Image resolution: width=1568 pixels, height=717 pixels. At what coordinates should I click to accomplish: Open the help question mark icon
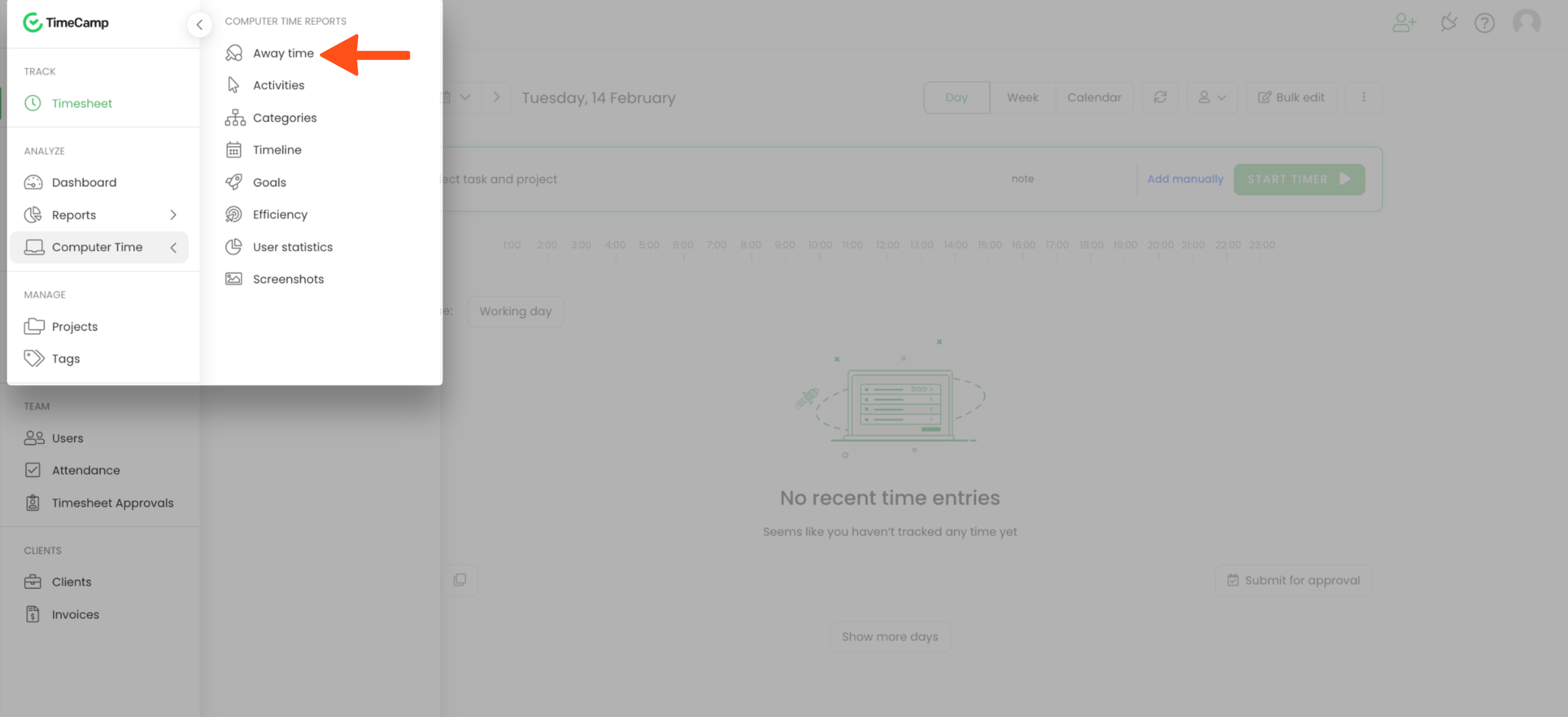(x=1484, y=23)
